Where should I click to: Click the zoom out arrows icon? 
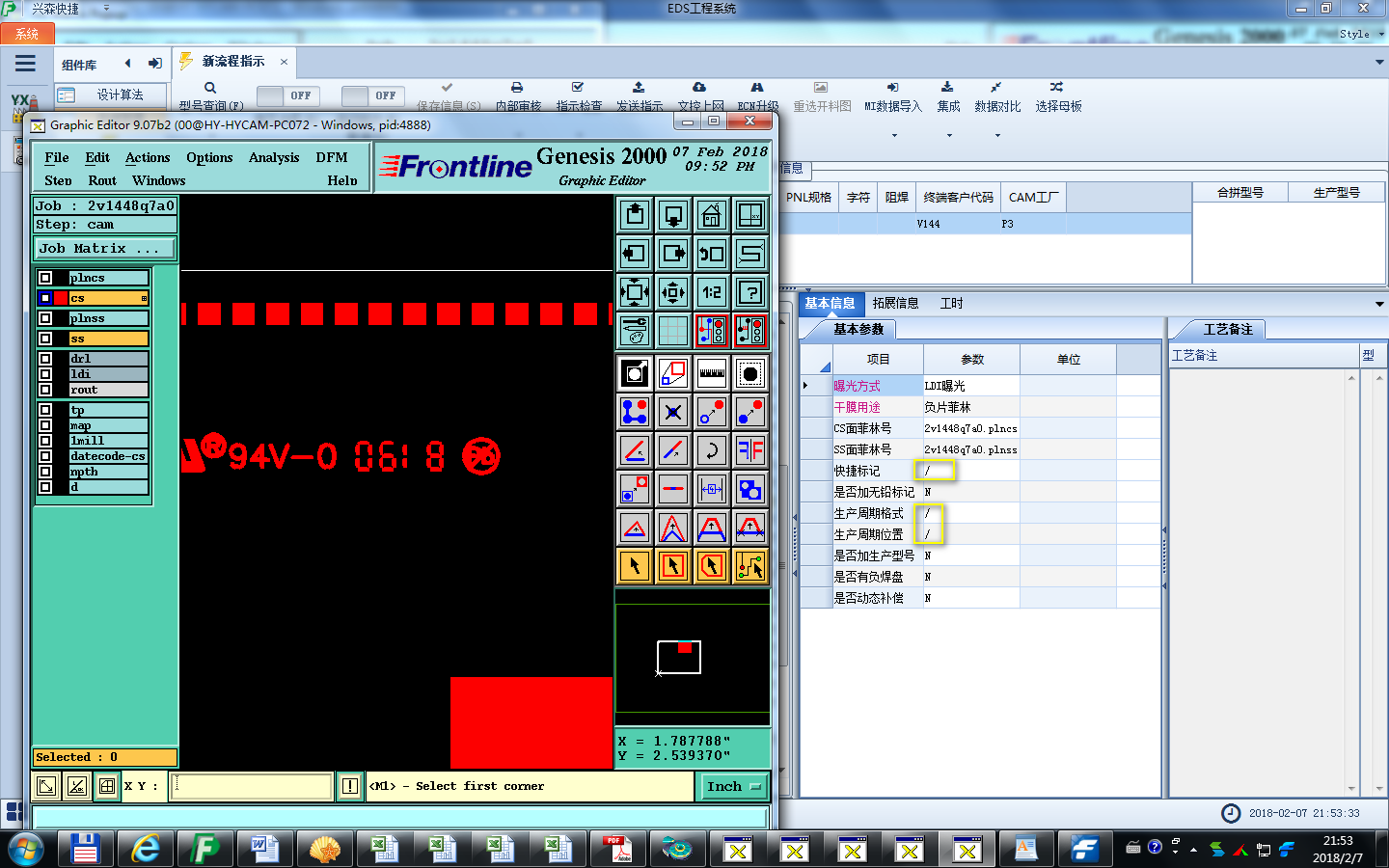point(673,292)
